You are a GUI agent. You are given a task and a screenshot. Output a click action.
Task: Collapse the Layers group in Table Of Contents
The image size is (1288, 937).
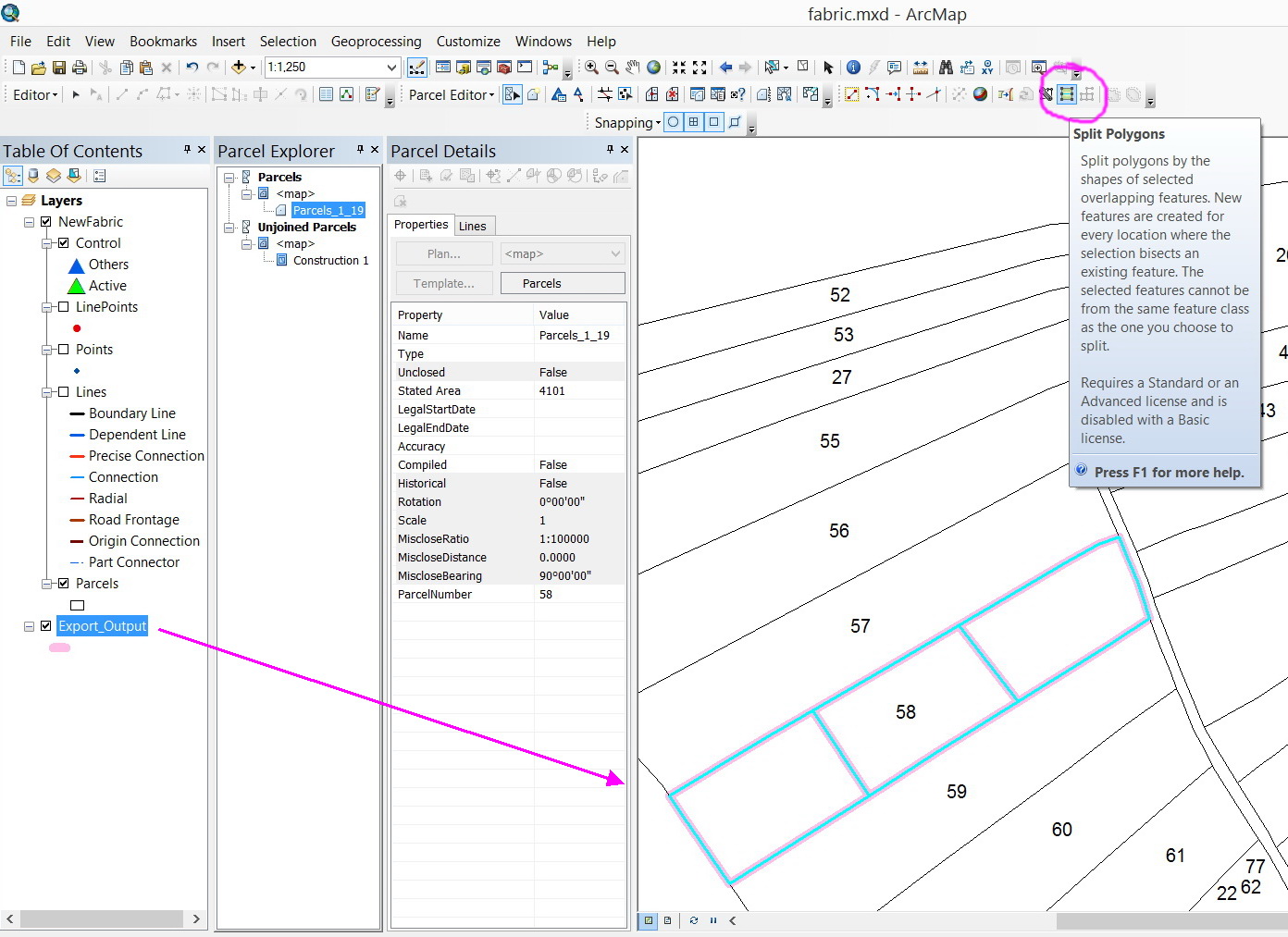(11, 201)
